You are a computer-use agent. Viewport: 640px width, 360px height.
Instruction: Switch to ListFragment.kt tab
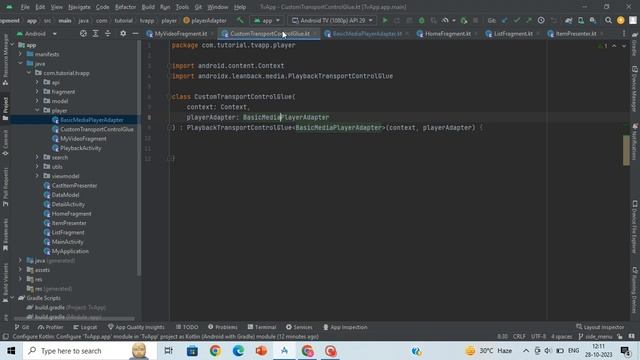coord(513,34)
